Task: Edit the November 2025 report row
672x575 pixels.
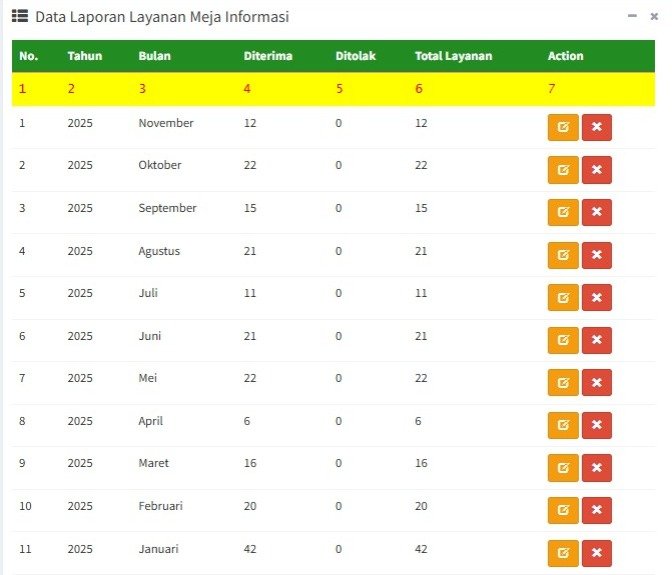Action: [x=563, y=128]
